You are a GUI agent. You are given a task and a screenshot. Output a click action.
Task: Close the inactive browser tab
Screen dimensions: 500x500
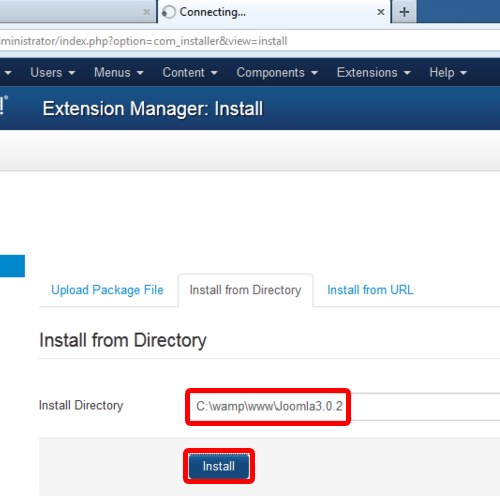pos(146,12)
